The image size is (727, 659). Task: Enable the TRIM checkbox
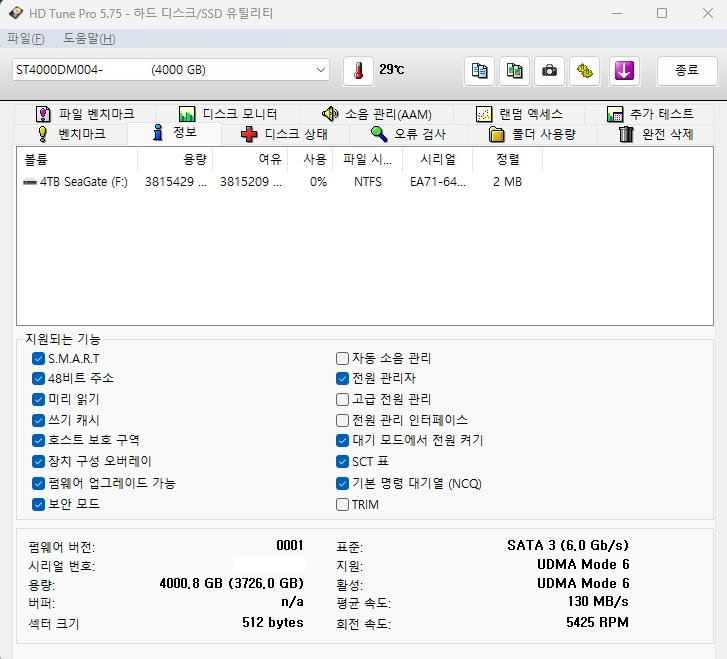342,504
